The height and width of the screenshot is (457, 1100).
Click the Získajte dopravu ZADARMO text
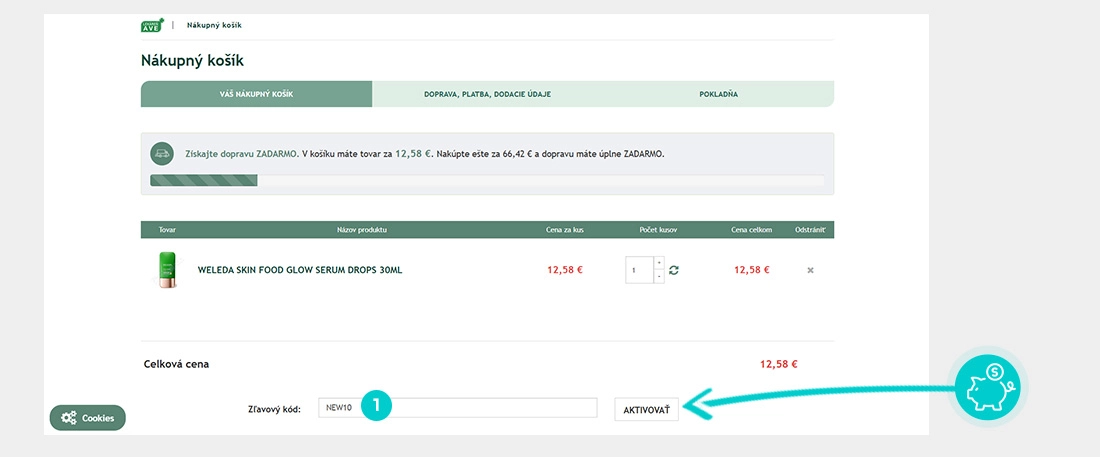pos(241,153)
